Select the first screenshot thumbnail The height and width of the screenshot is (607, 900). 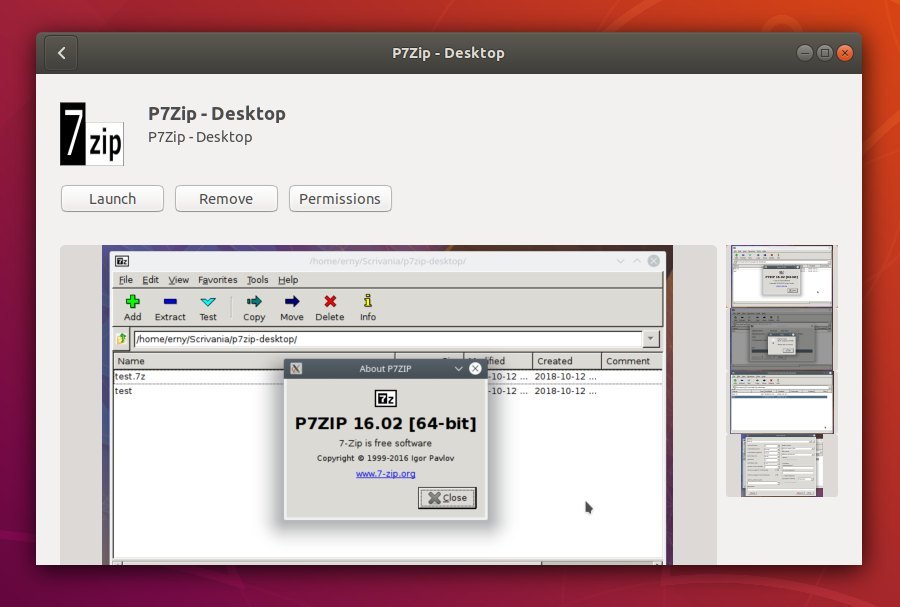781,276
